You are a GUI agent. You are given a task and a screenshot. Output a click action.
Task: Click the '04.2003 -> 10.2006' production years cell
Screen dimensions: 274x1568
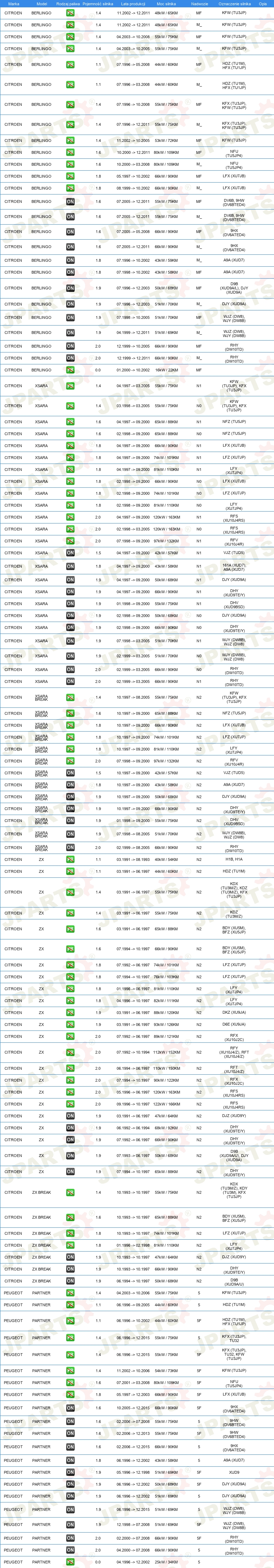(x=133, y=1293)
